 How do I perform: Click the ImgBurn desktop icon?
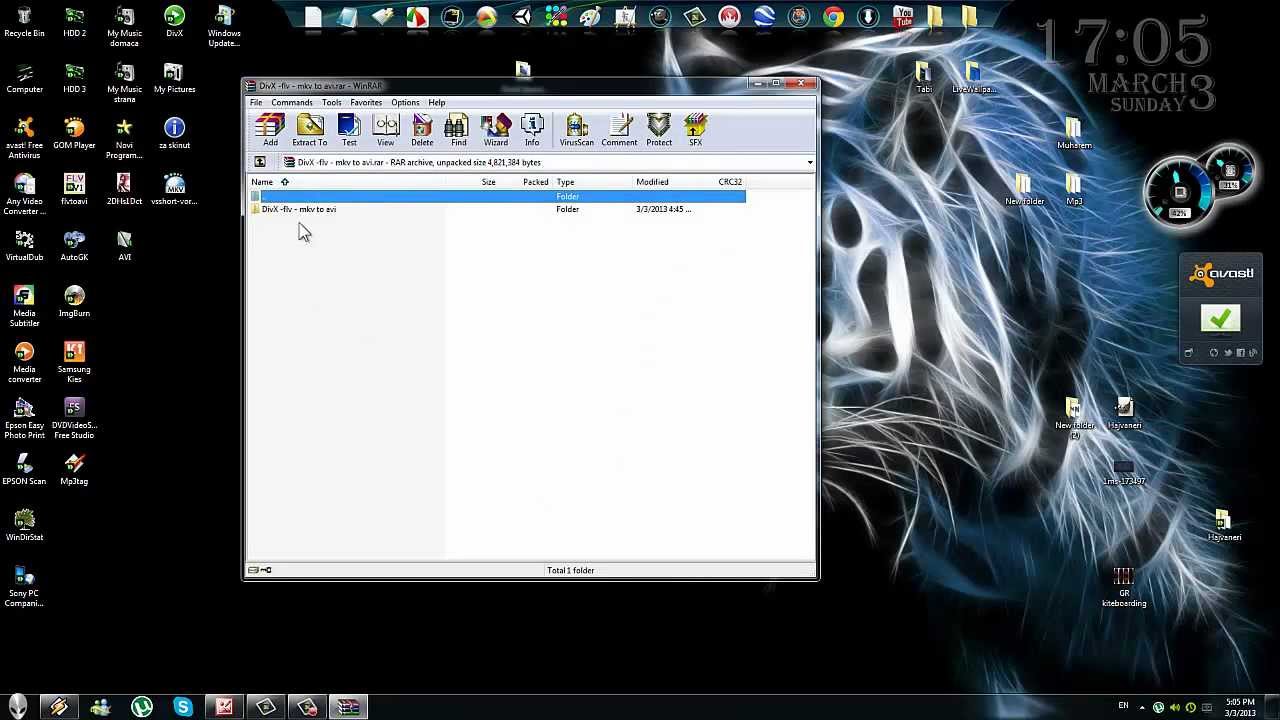pyautogui.click(x=74, y=303)
